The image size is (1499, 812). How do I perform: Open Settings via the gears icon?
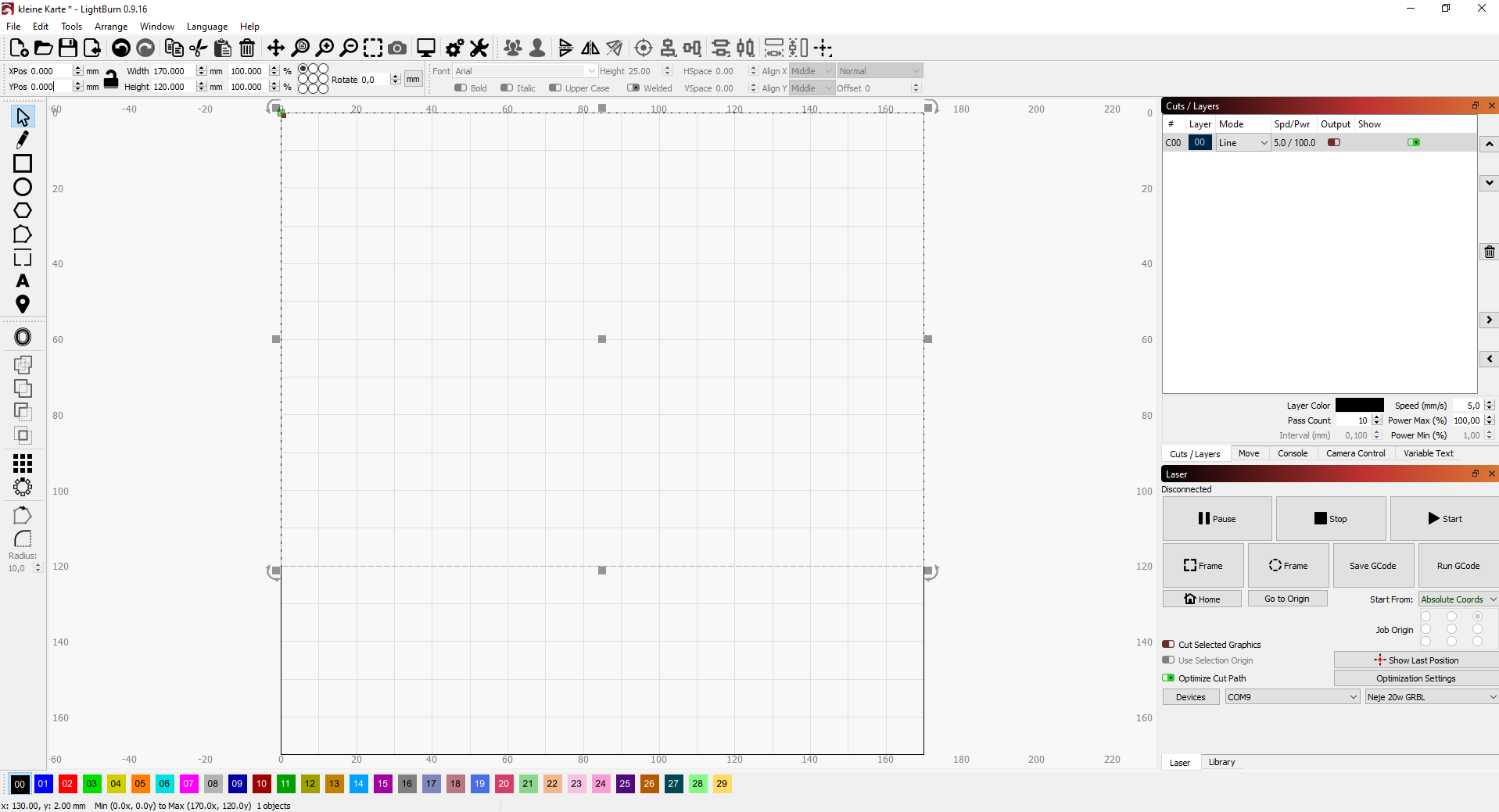click(x=454, y=48)
